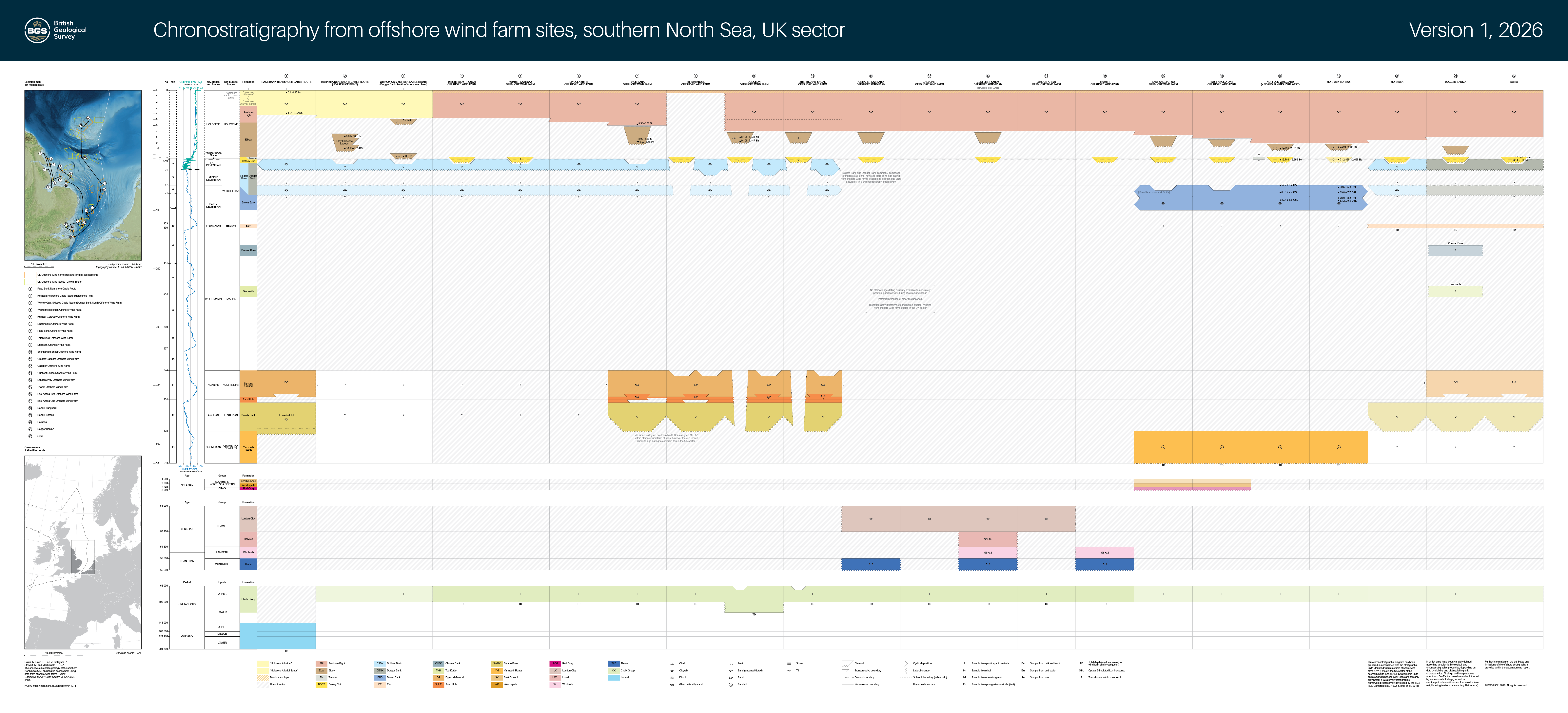
Task: Click the southern North Sea location map
Action: tap(83, 175)
